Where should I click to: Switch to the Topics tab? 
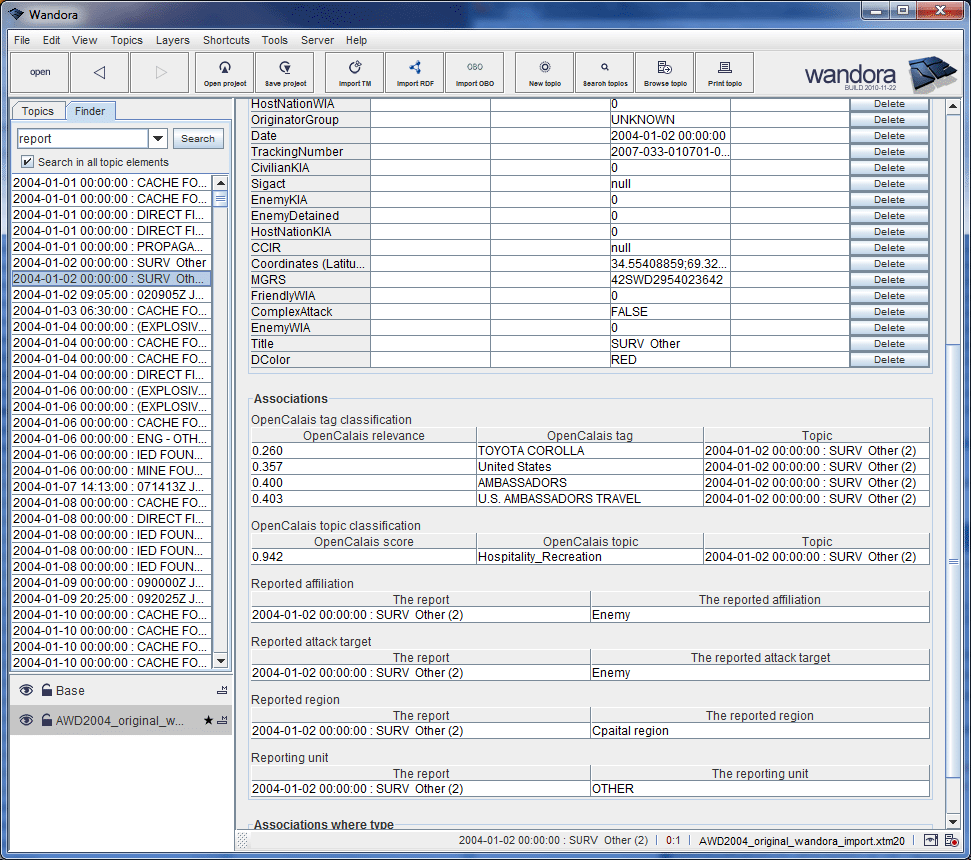pos(38,111)
